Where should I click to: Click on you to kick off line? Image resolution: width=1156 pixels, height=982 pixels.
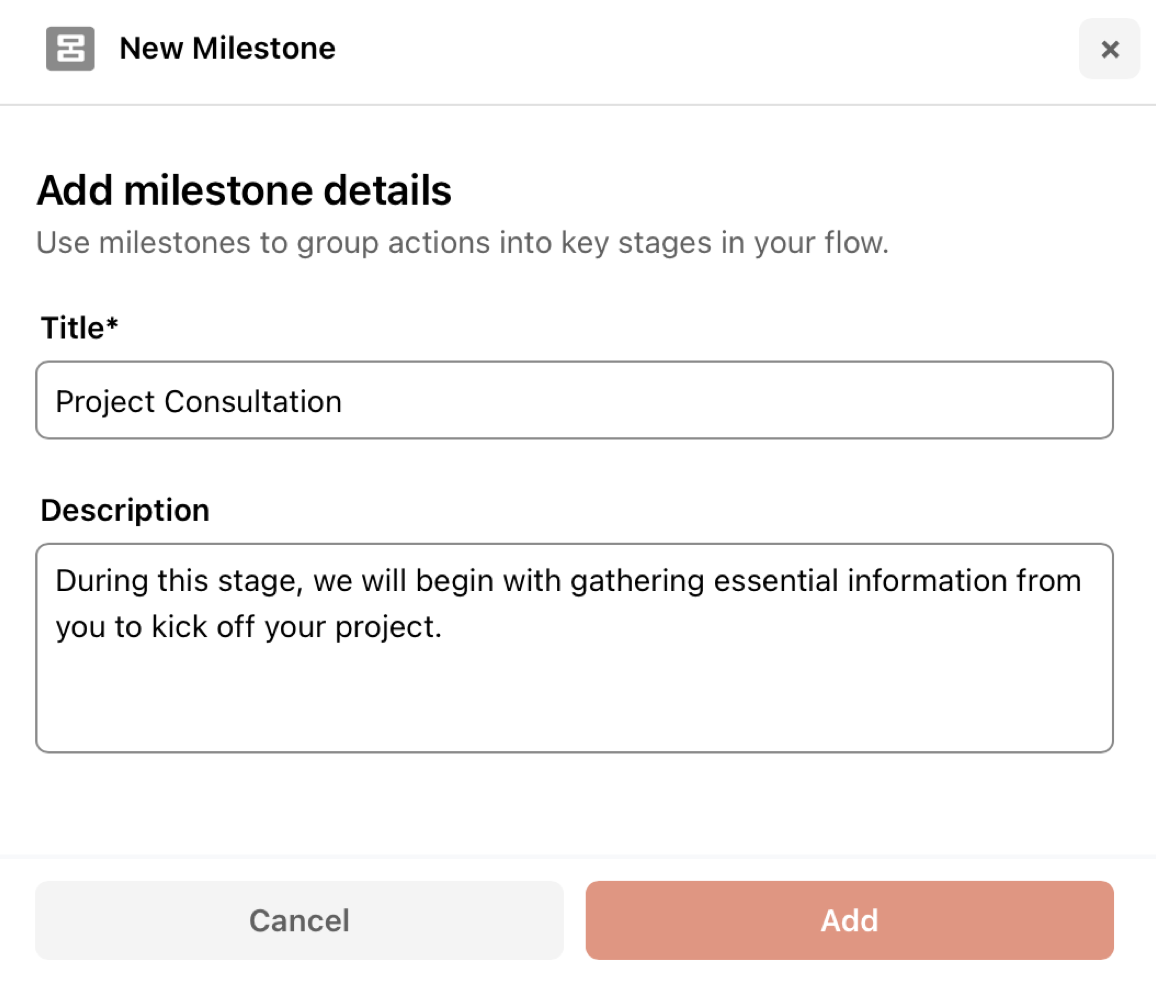coord(248,627)
